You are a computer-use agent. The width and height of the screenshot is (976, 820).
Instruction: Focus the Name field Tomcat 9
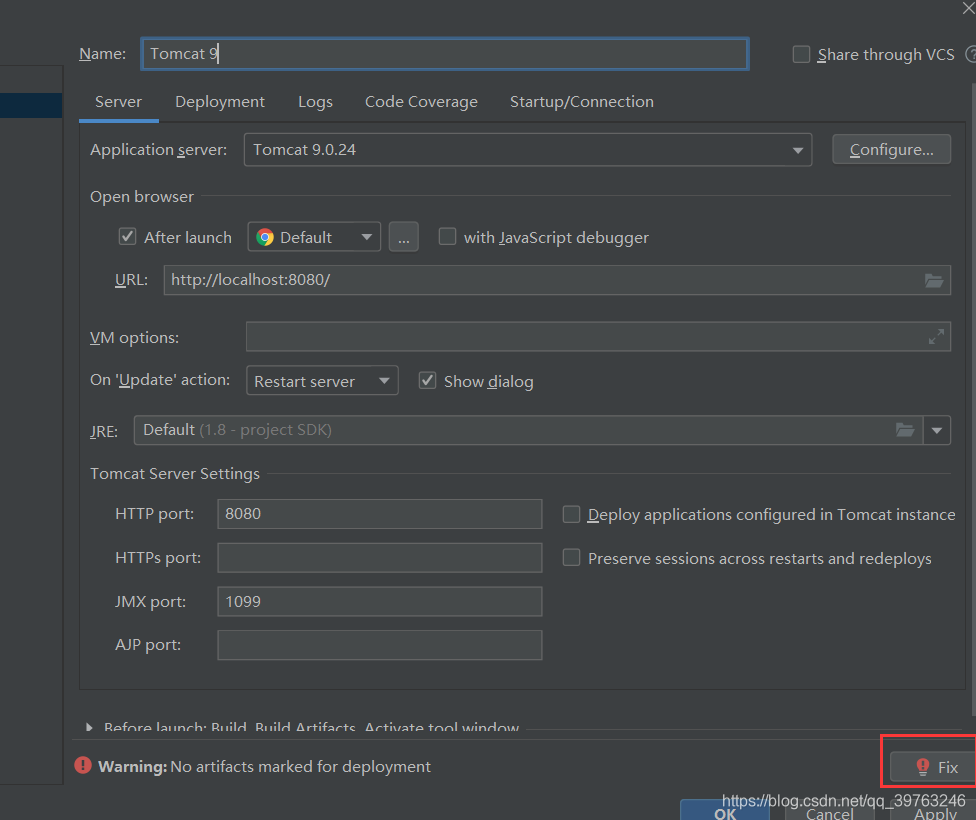pyautogui.click(x=445, y=54)
